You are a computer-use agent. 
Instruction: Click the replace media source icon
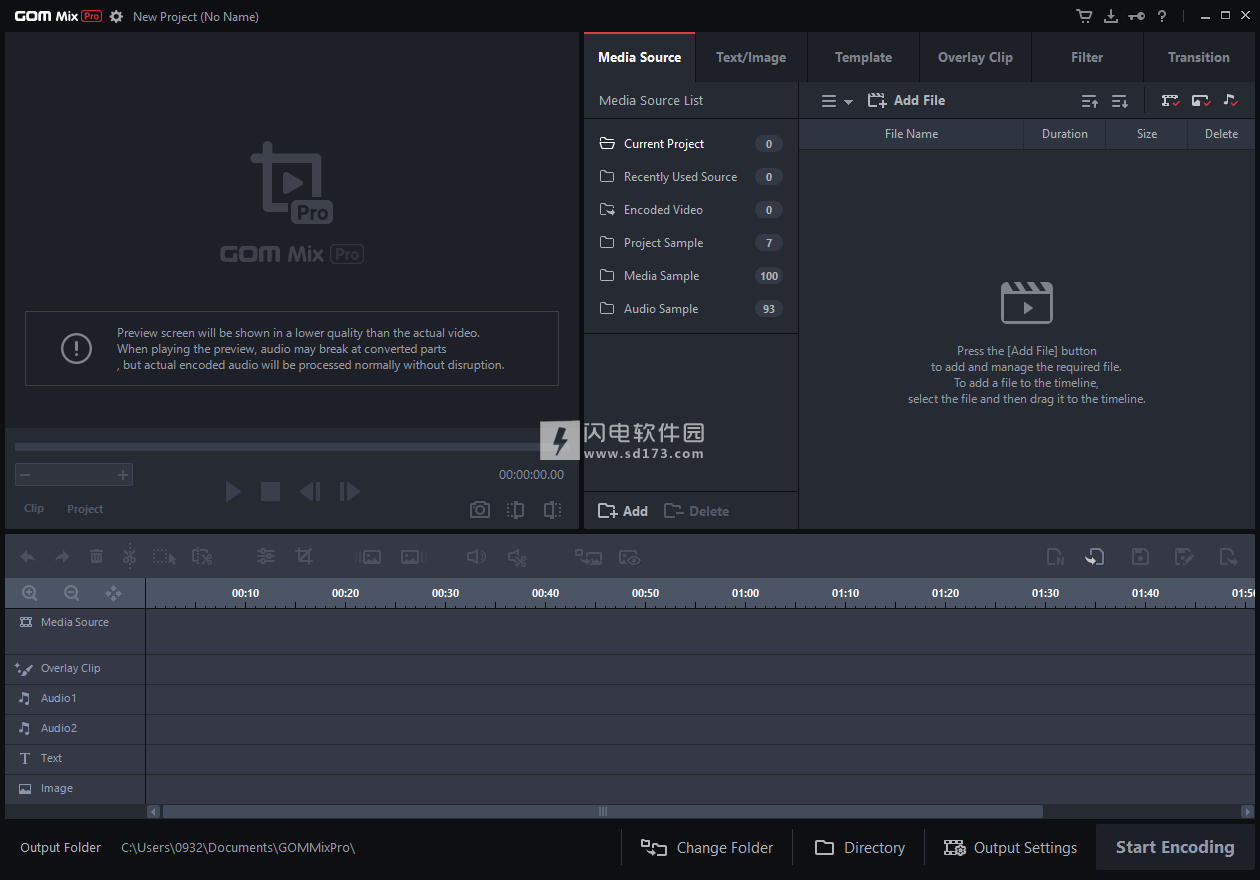point(588,557)
